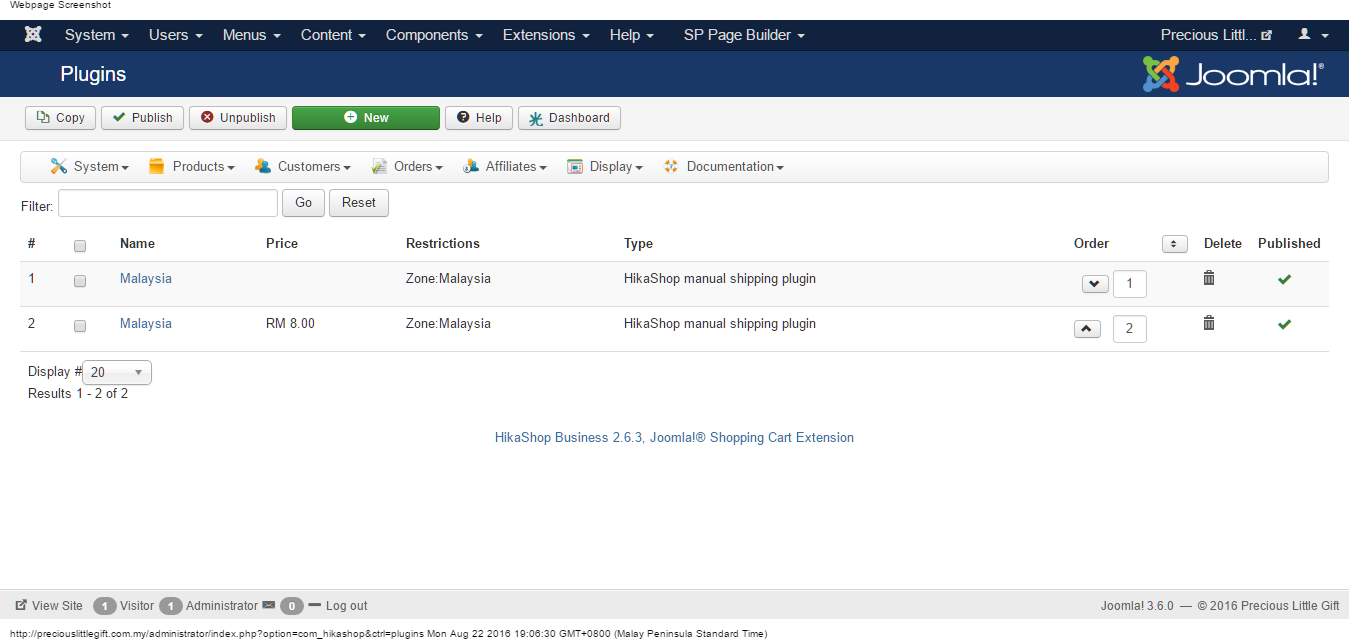Open HikaShop Business 2.6.3 footer link
This screenshot has width=1349, height=639.
coord(674,438)
